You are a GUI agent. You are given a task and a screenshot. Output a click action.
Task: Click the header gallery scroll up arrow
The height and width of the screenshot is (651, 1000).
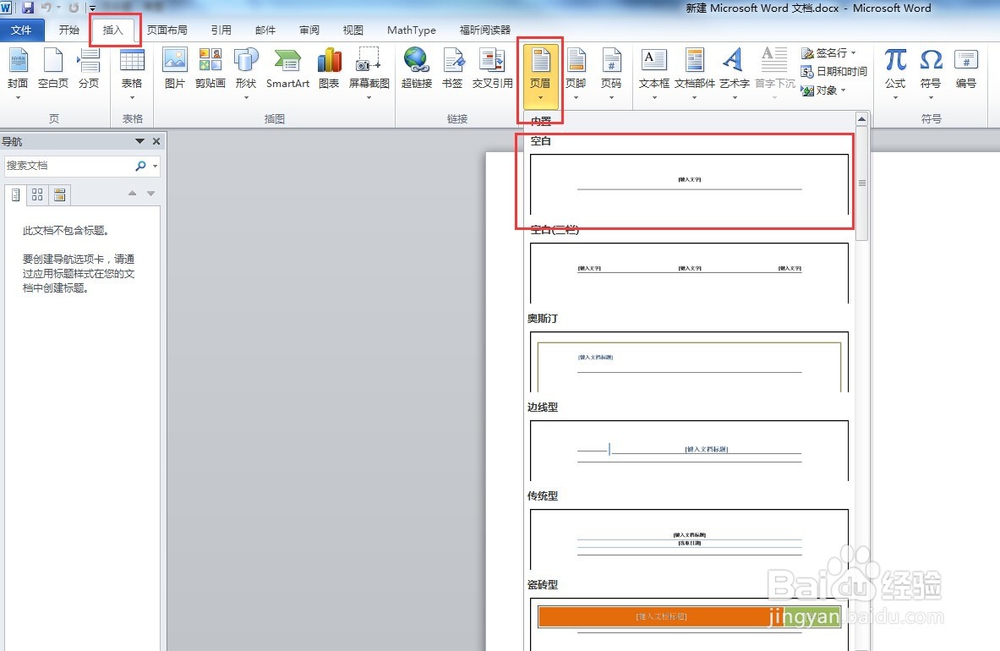[862, 119]
